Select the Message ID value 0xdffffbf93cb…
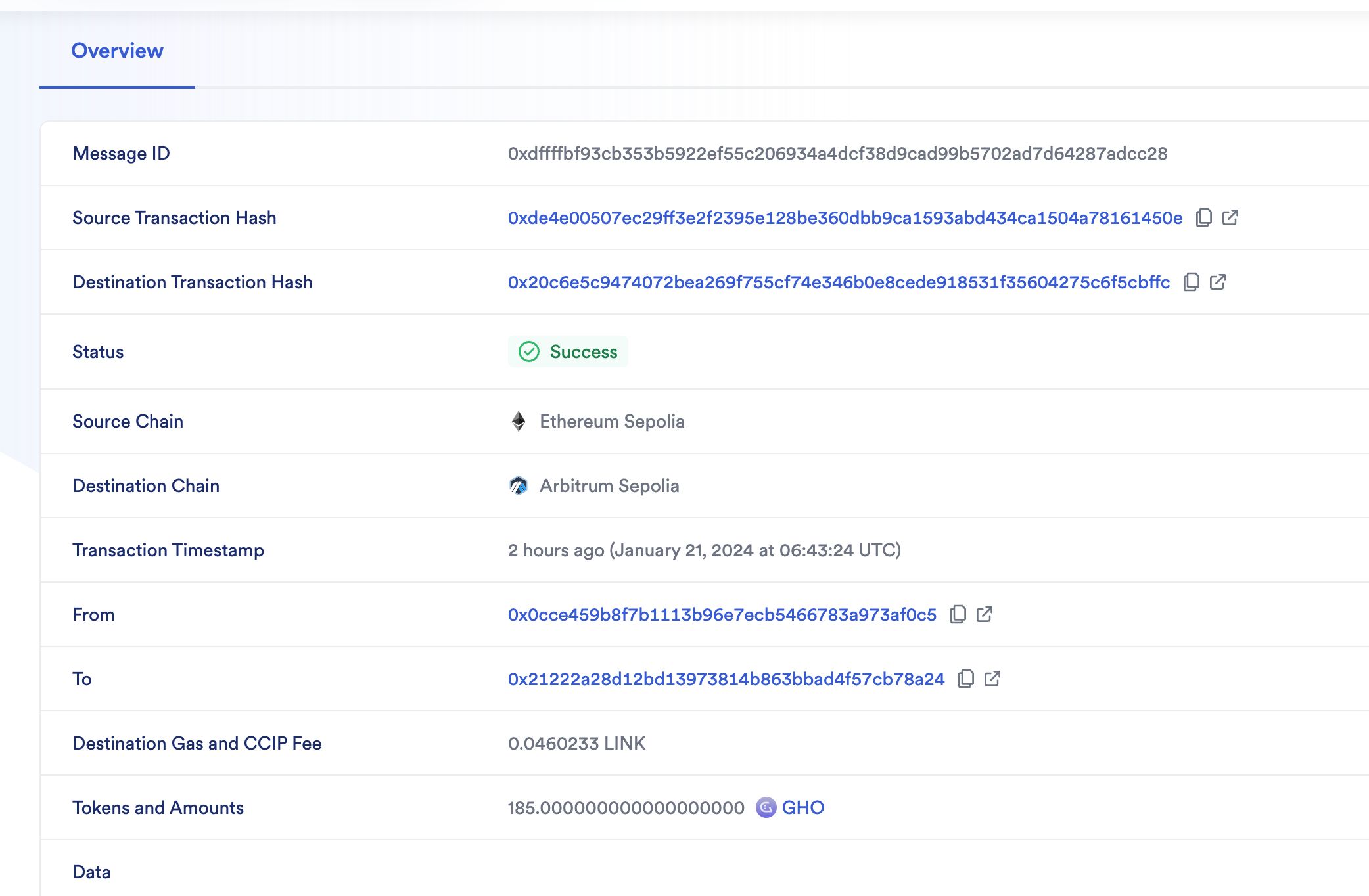Image resolution: width=1369 pixels, height=896 pixels. point(837,153)
